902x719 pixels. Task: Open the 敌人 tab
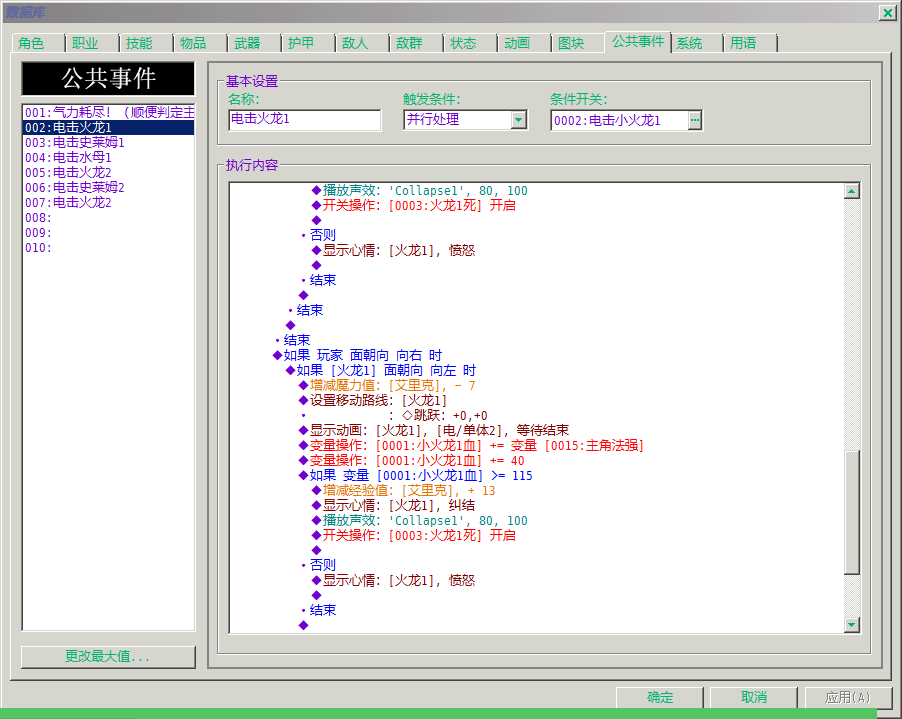[355, 43]
